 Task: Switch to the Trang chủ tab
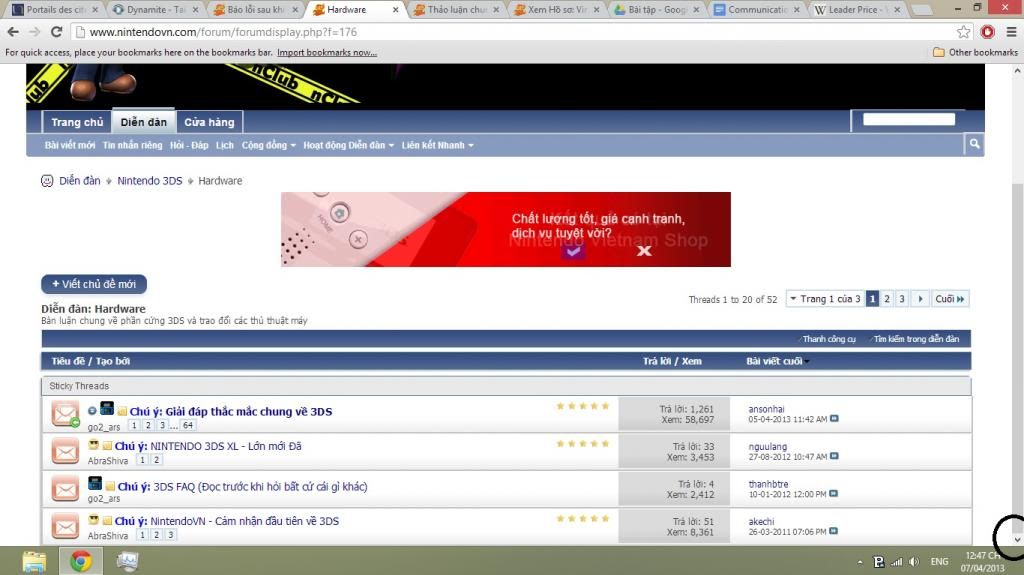click(x=77, y=122)
